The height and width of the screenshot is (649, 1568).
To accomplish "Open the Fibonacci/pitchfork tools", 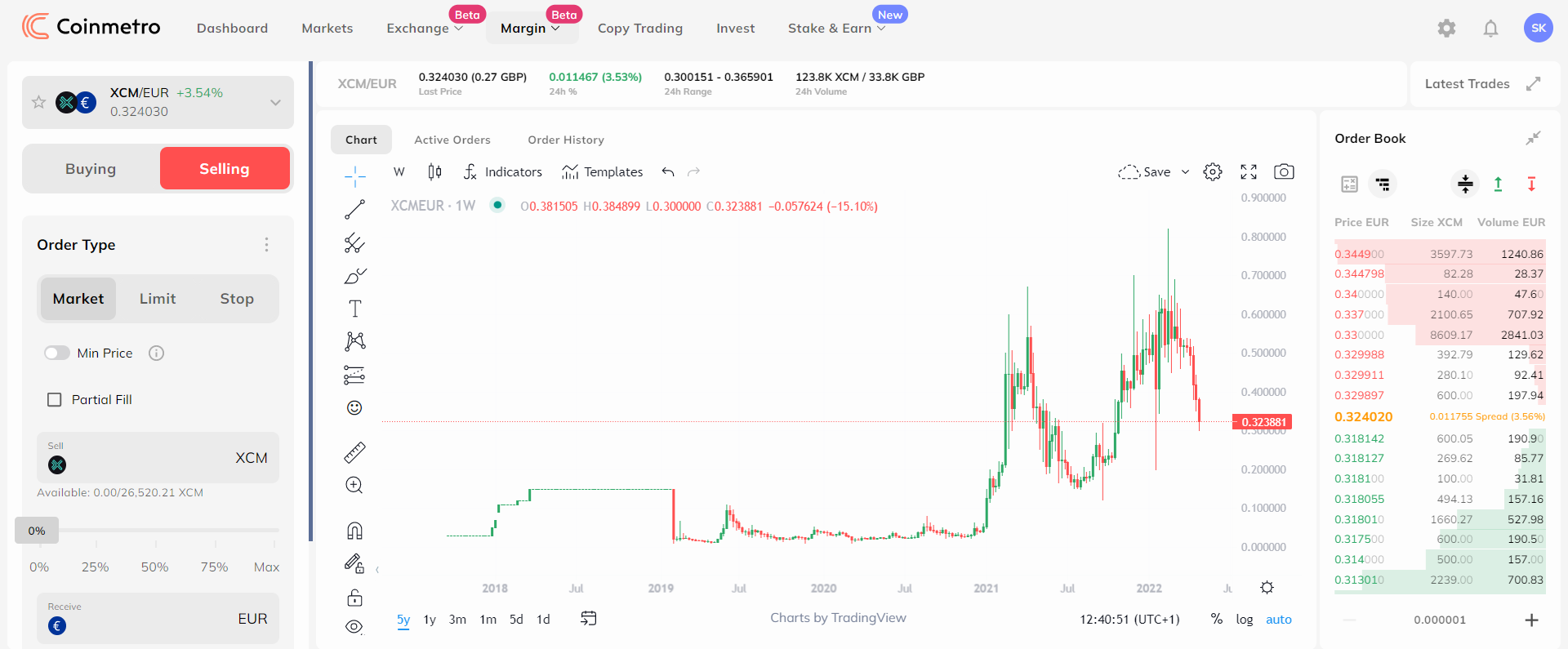I will [354, 242].
